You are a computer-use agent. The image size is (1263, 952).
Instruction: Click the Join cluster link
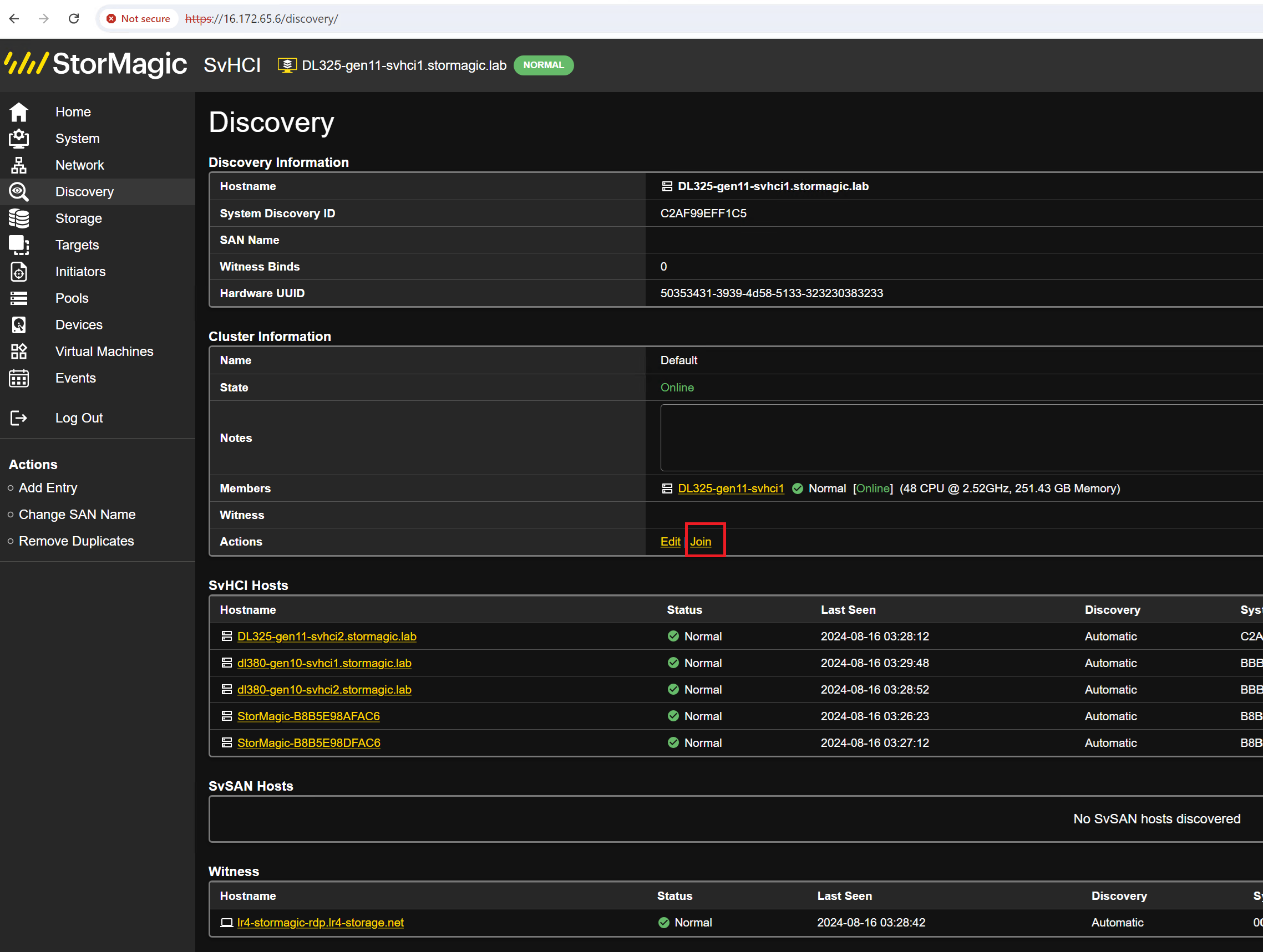pos(701,542)
